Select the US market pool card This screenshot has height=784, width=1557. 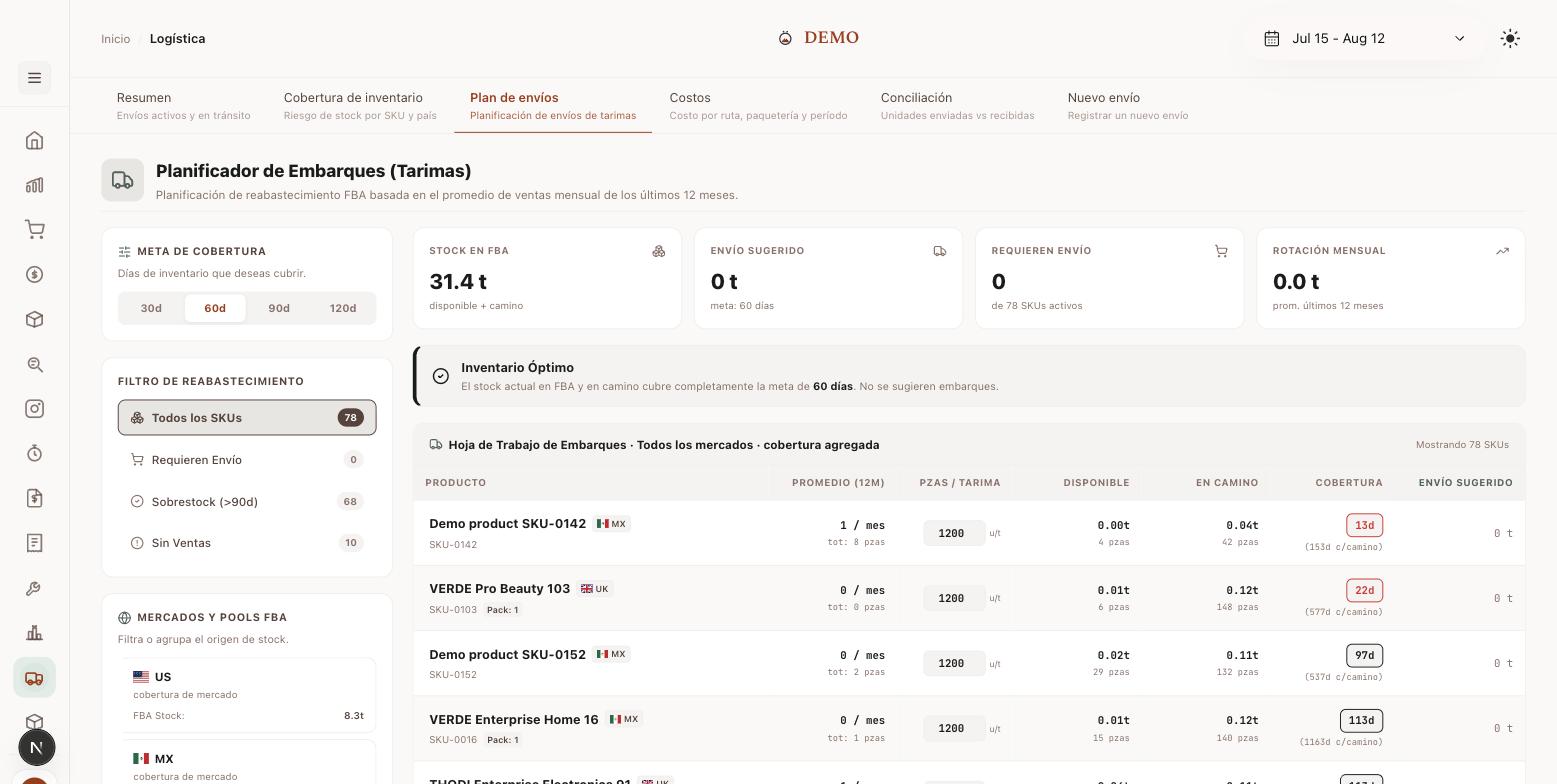(x=249, y=696)
